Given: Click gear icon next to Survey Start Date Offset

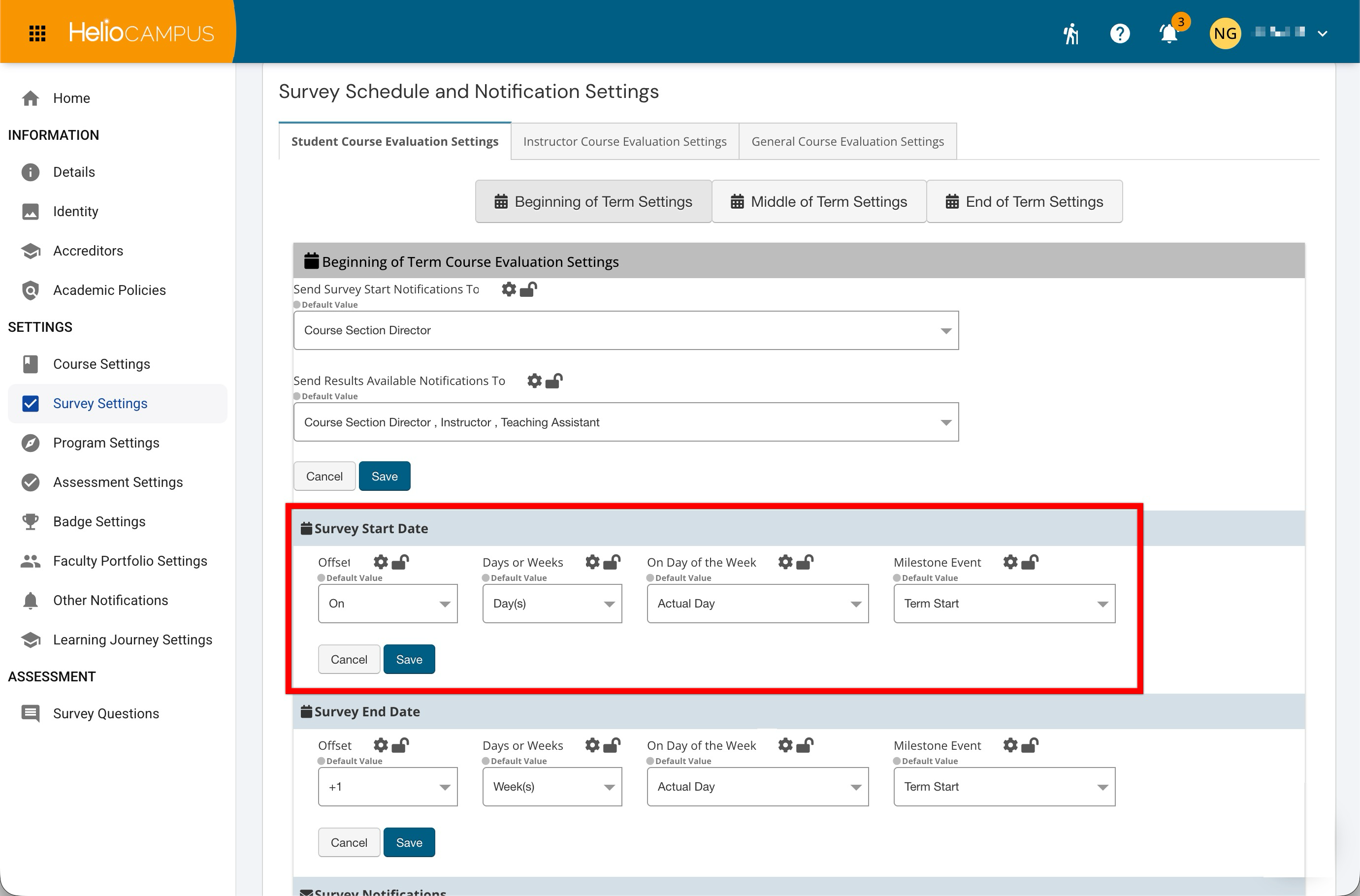Looking at the screenshot, I should coord(381,562).
